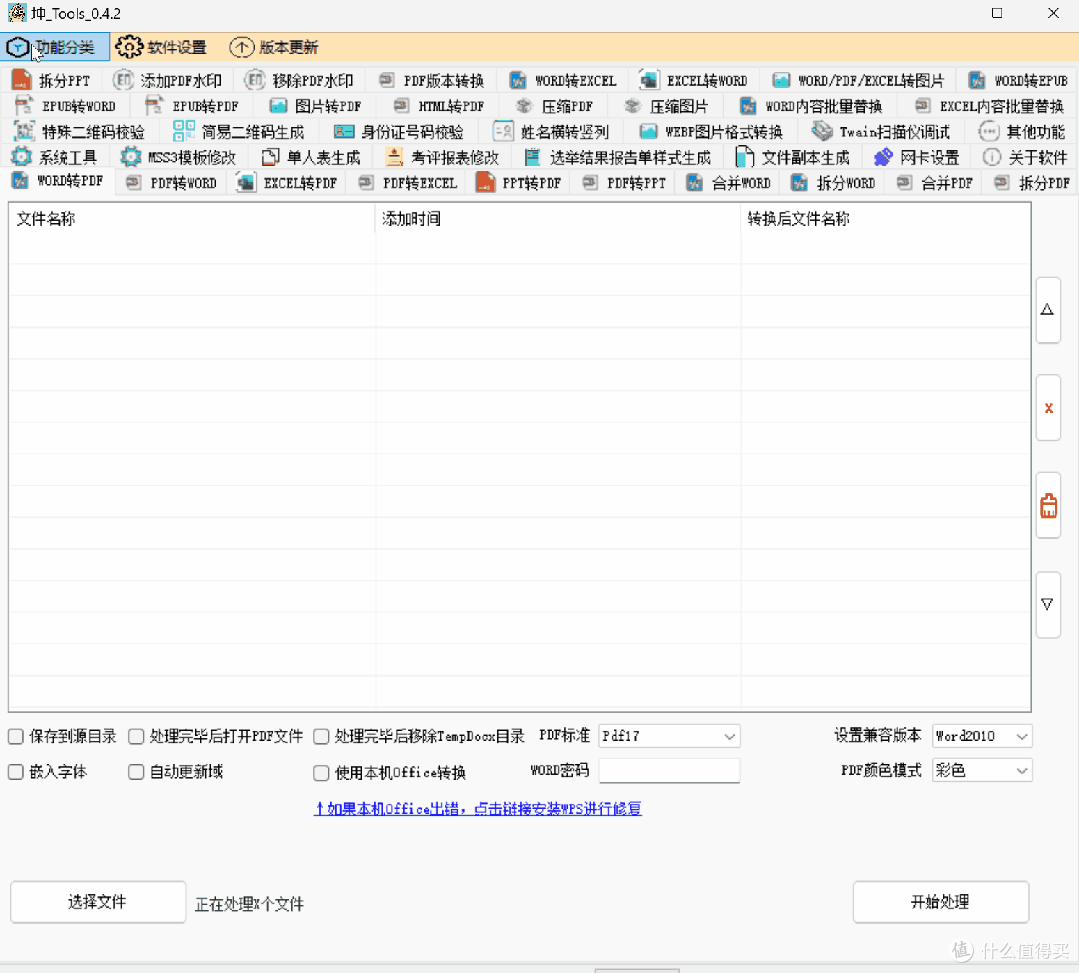Select the 压缩PDF function
Image resolution: width=1079 pixels, height=973 pixels.
(x=554, y=106)
